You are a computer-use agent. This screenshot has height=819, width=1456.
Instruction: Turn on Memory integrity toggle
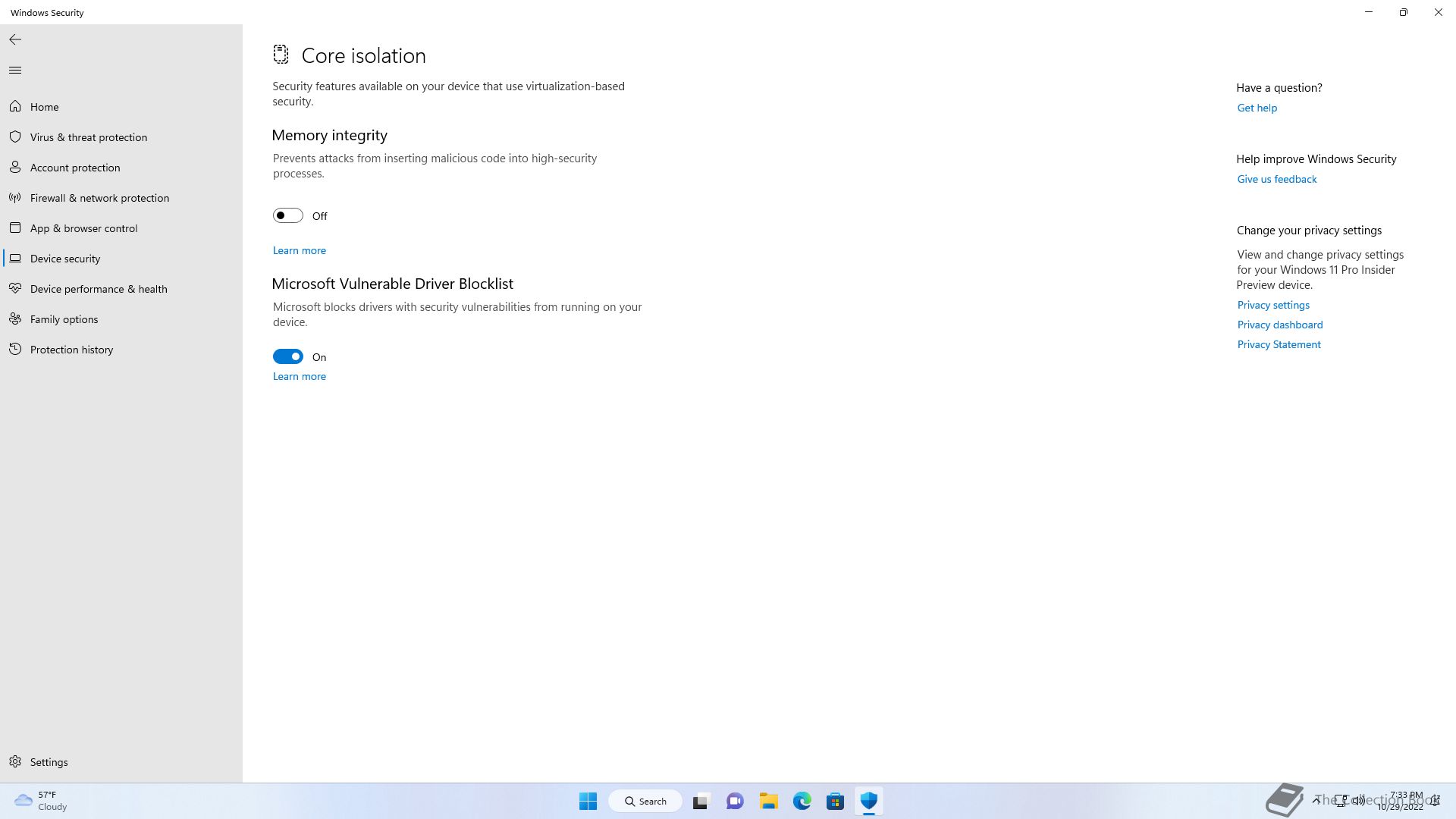tap(288, 216)
